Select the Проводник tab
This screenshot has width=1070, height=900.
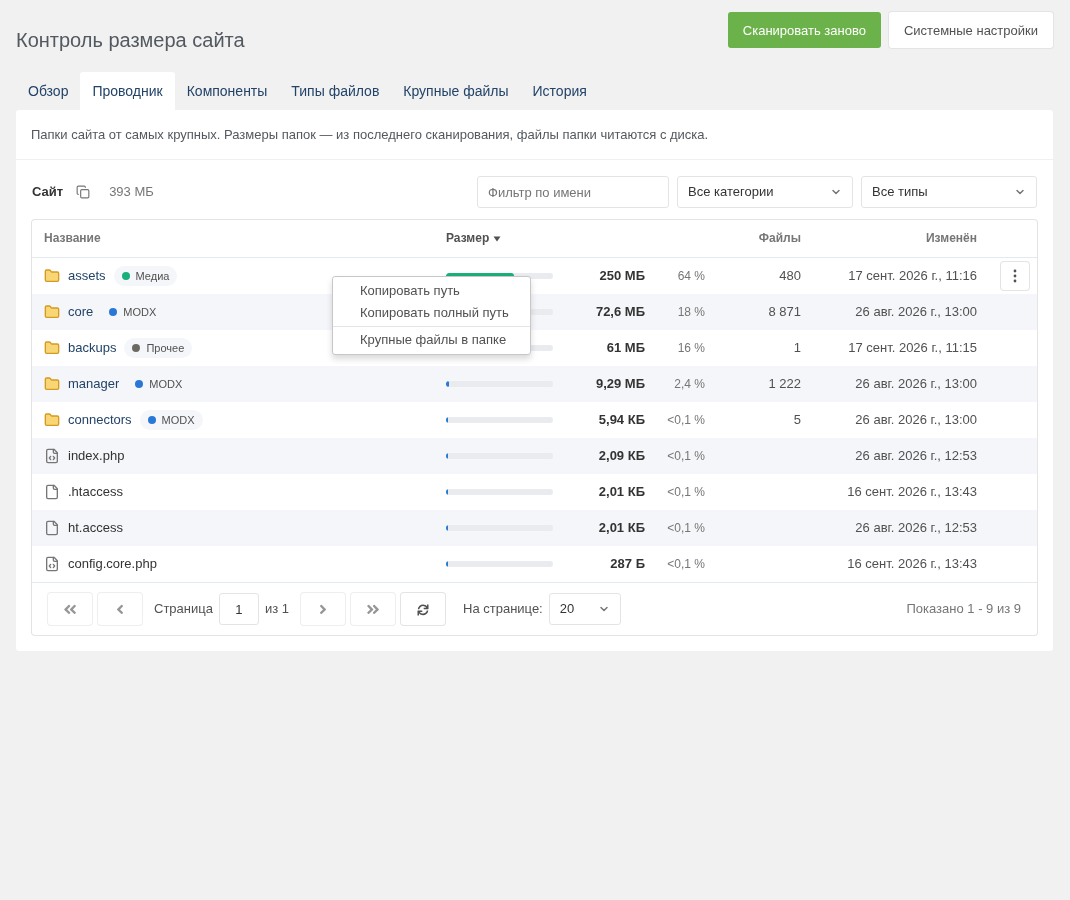point(128,91)
